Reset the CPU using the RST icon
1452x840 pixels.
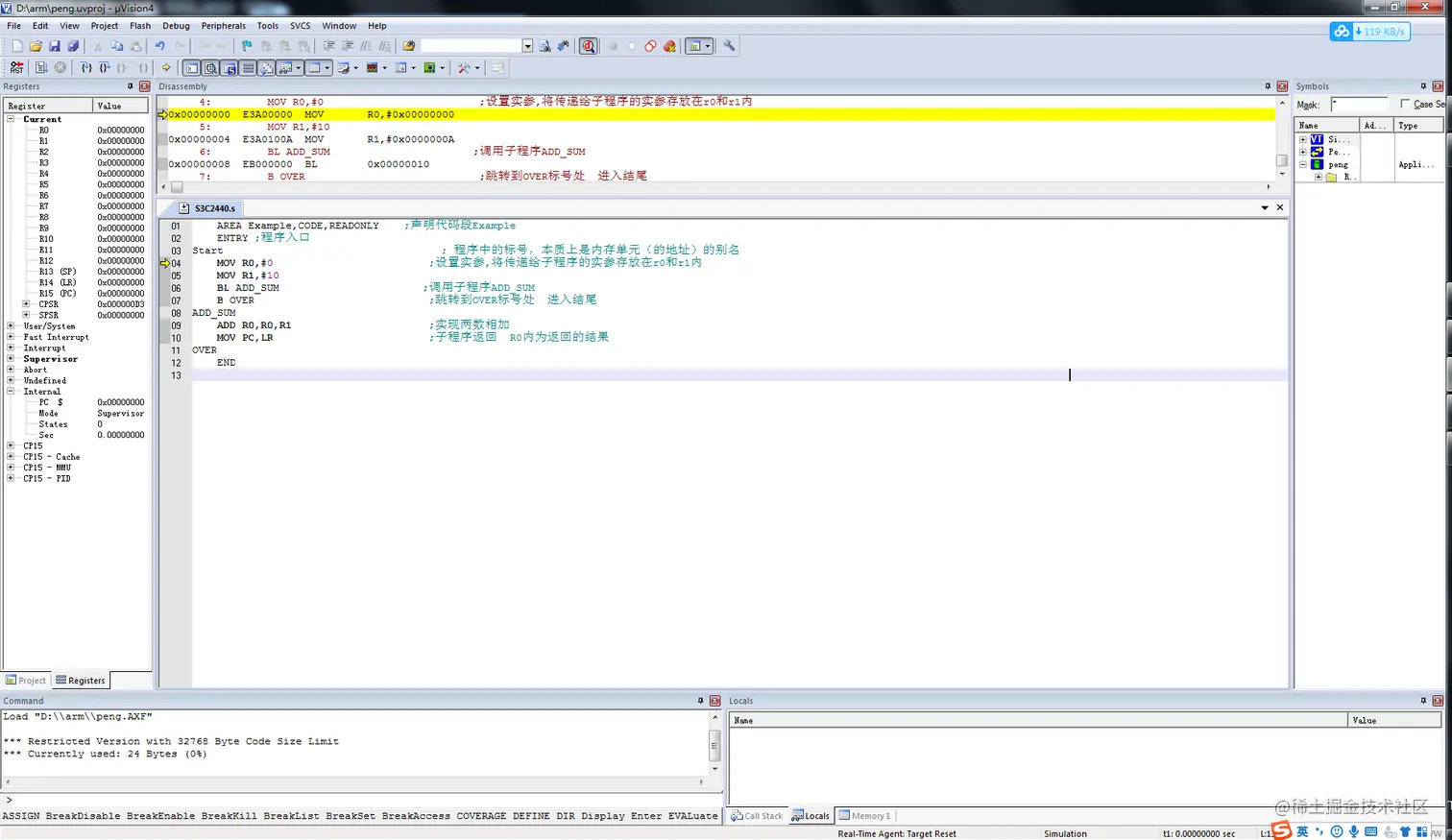coord(15,67)
